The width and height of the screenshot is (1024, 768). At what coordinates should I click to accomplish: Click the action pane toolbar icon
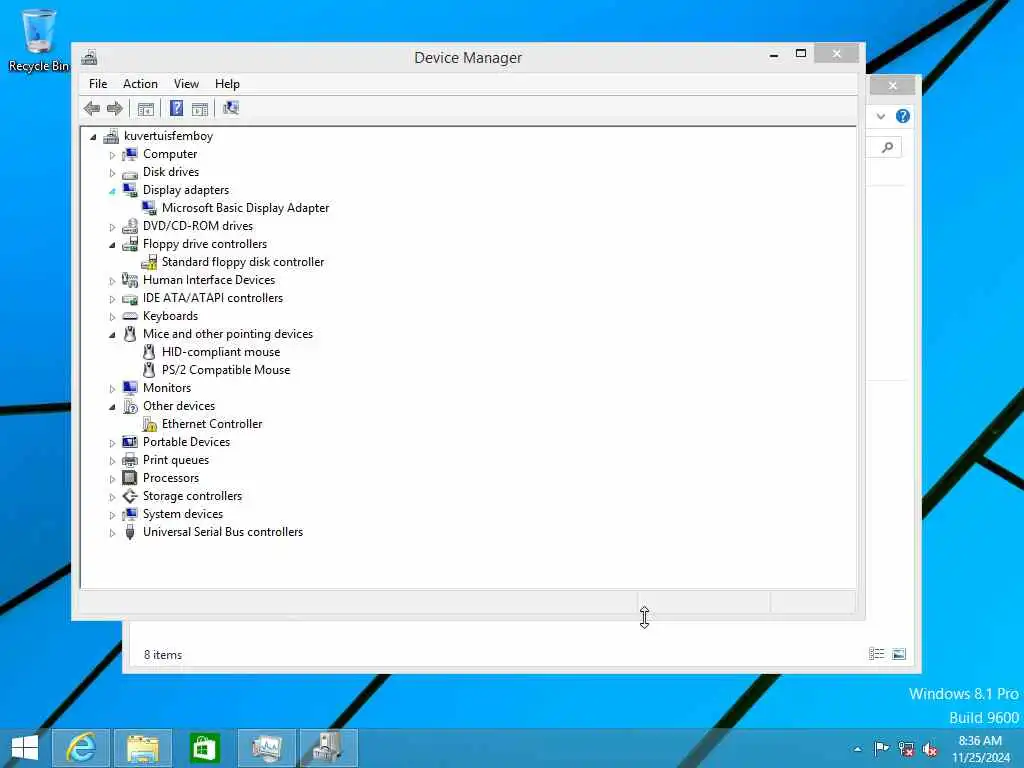200,108
